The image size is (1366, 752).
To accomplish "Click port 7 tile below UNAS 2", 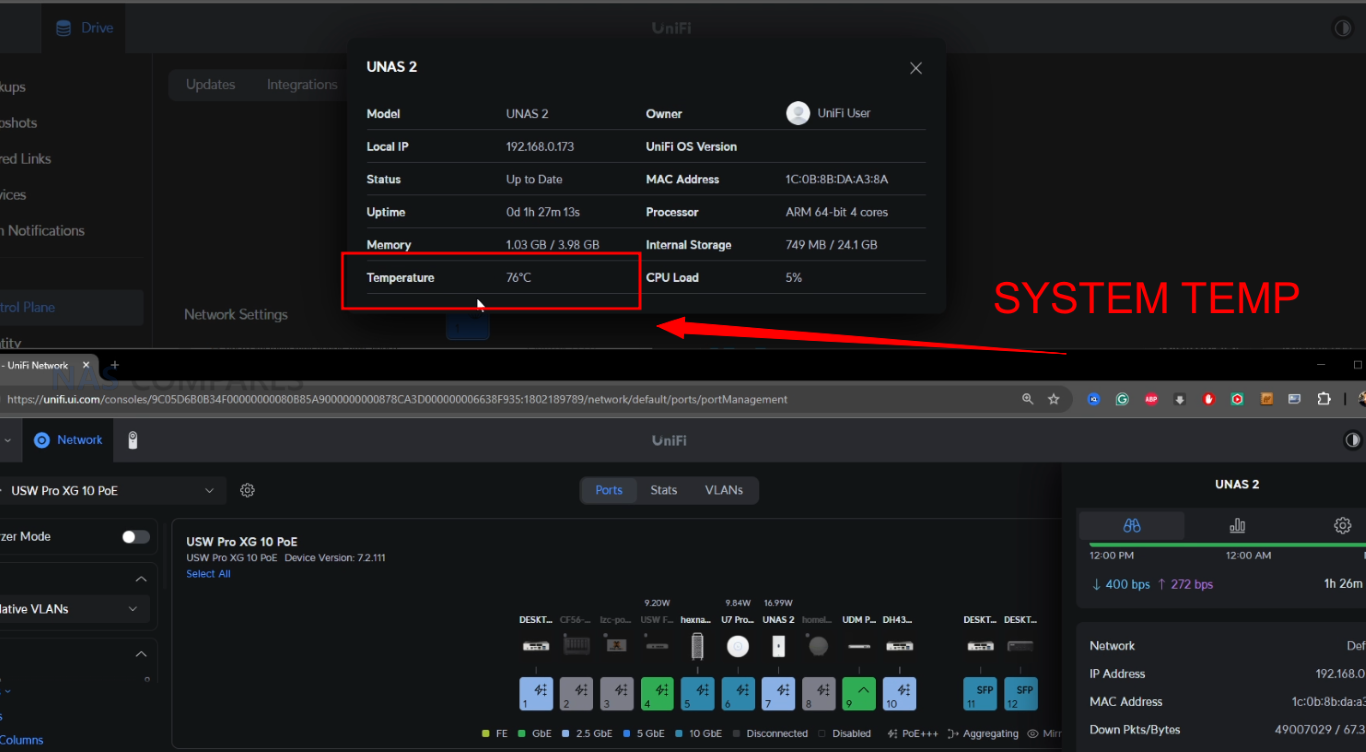I will click(778, 694).
